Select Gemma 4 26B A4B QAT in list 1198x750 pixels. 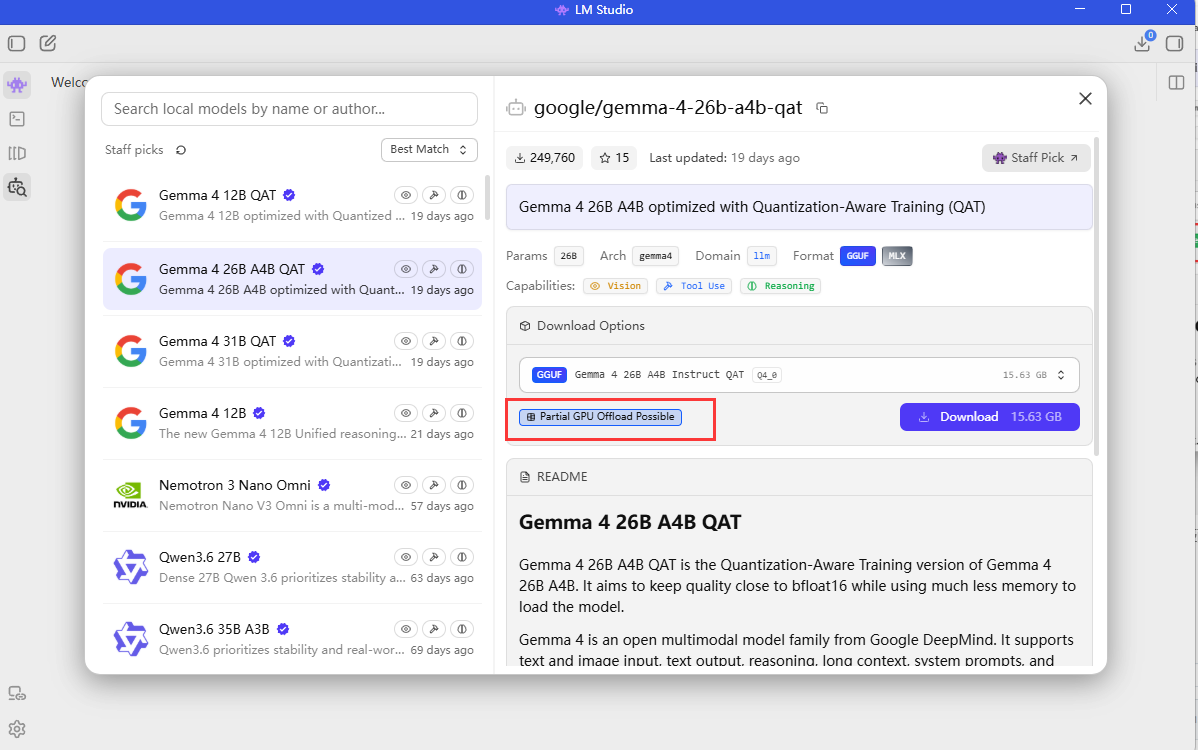(293, 279)
